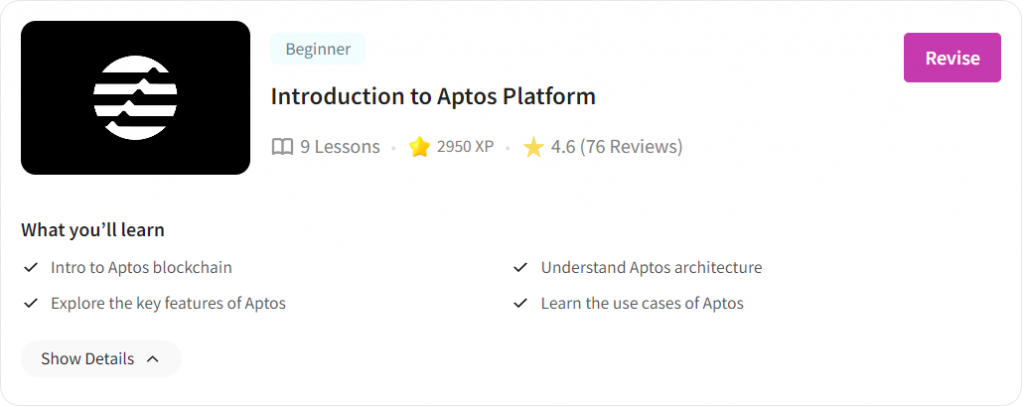Click the chevron arrow next to Show Details
This screenshot has width=1024, height=407.
[153, 359]
